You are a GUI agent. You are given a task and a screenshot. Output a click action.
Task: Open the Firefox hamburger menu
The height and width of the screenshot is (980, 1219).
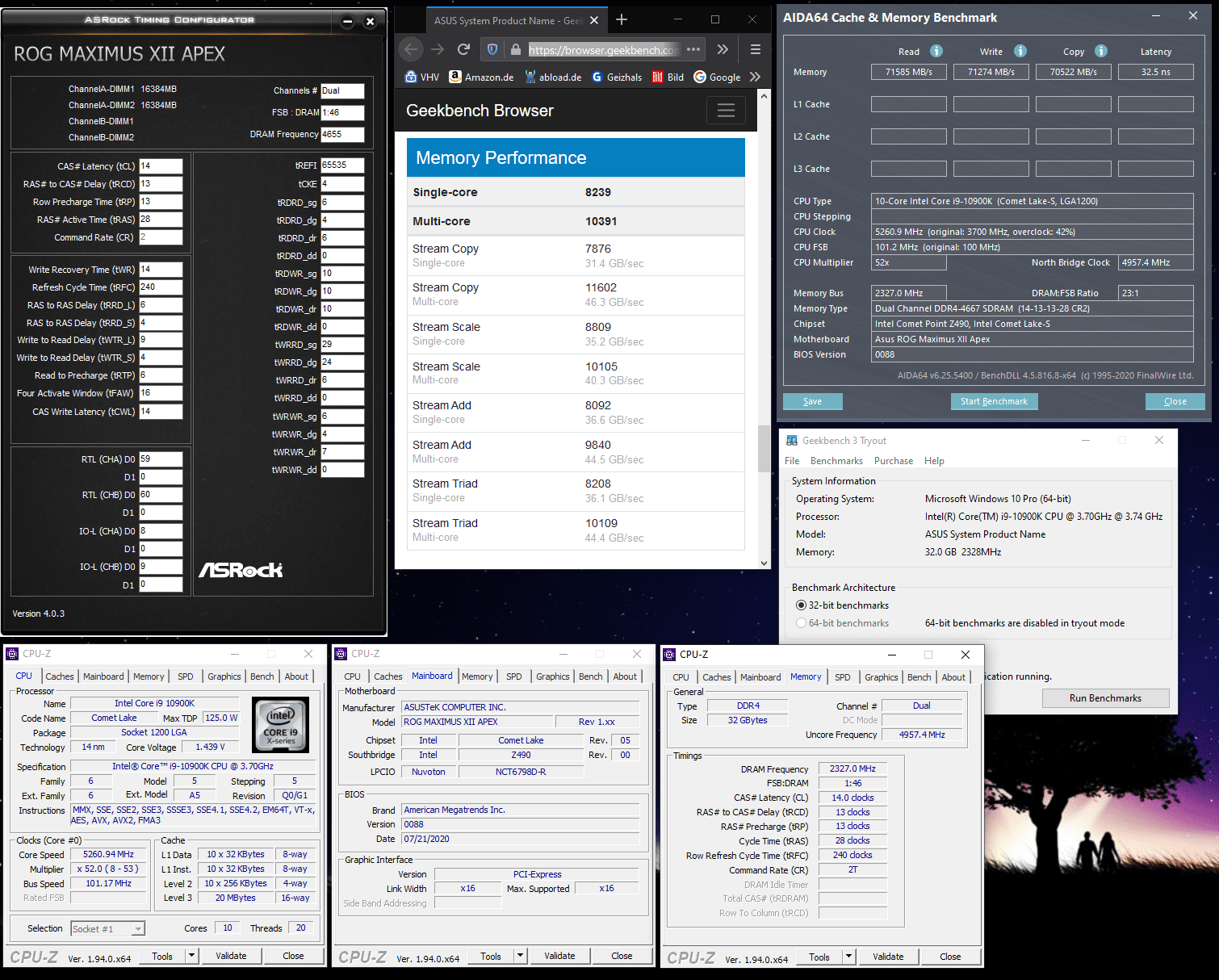click(756, 49)
